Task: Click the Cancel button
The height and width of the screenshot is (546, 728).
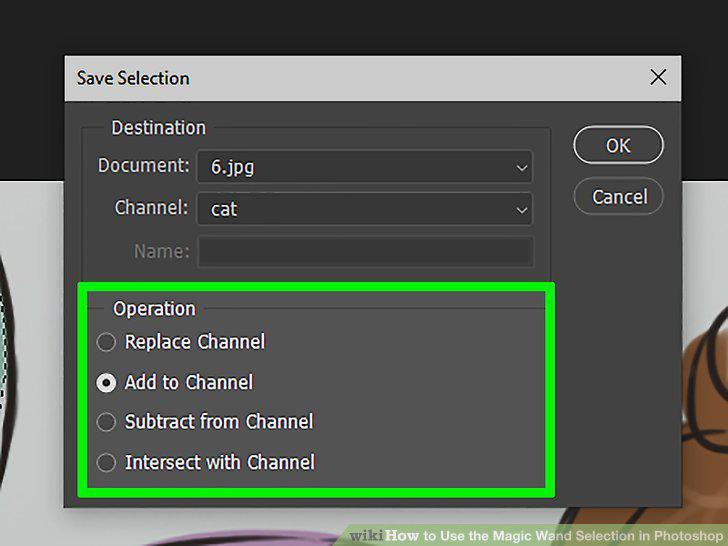Action: pos(618,196)
